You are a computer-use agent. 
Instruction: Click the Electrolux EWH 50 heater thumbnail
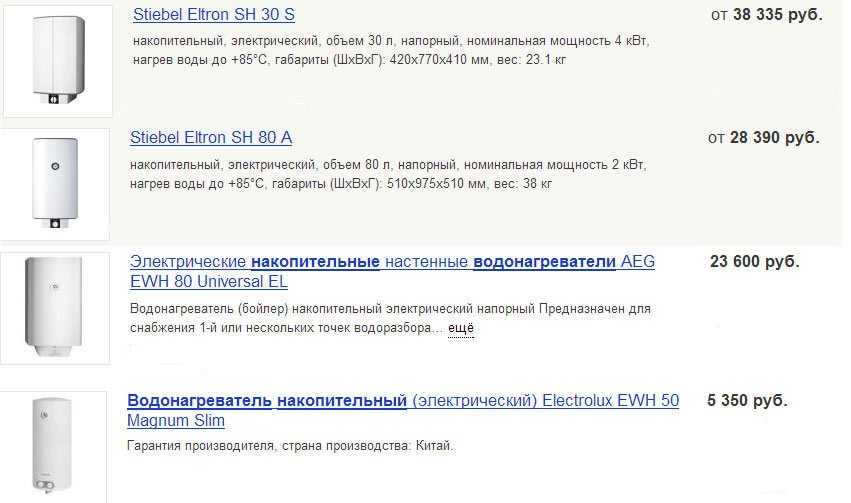pos(53,447)
